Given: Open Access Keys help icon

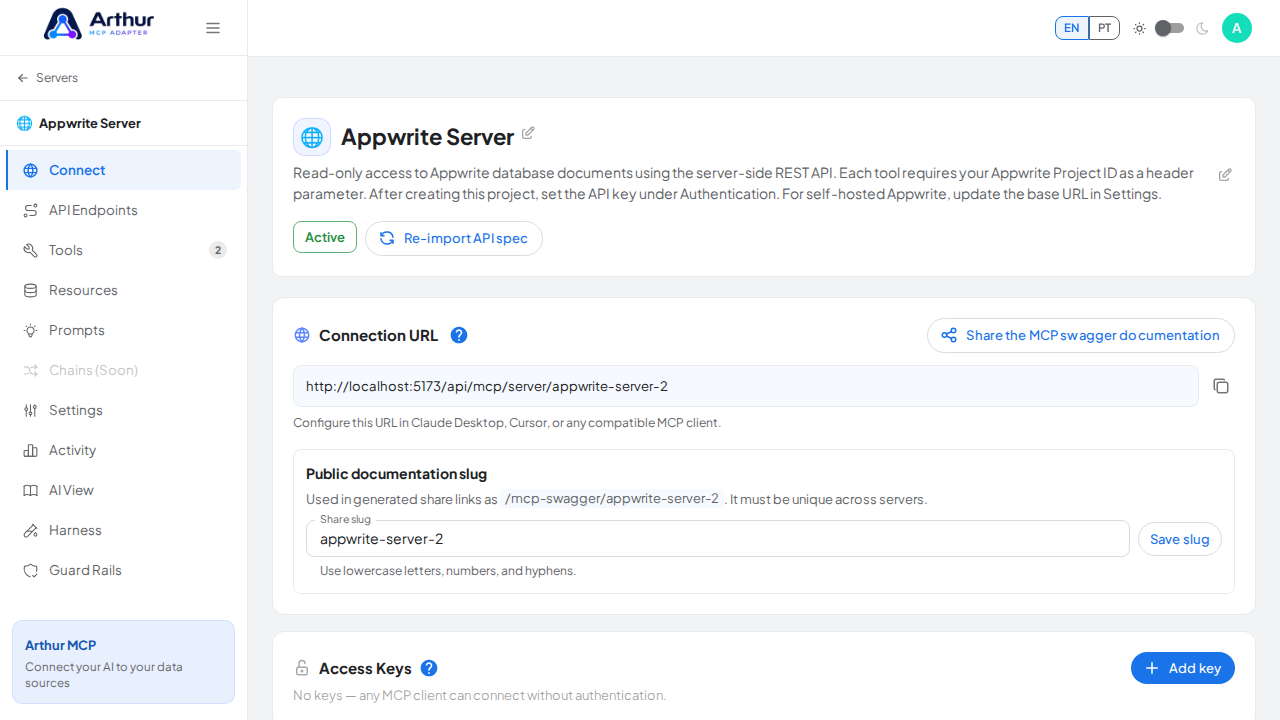Looking at the screenshot, I should [x=429, y=668].
